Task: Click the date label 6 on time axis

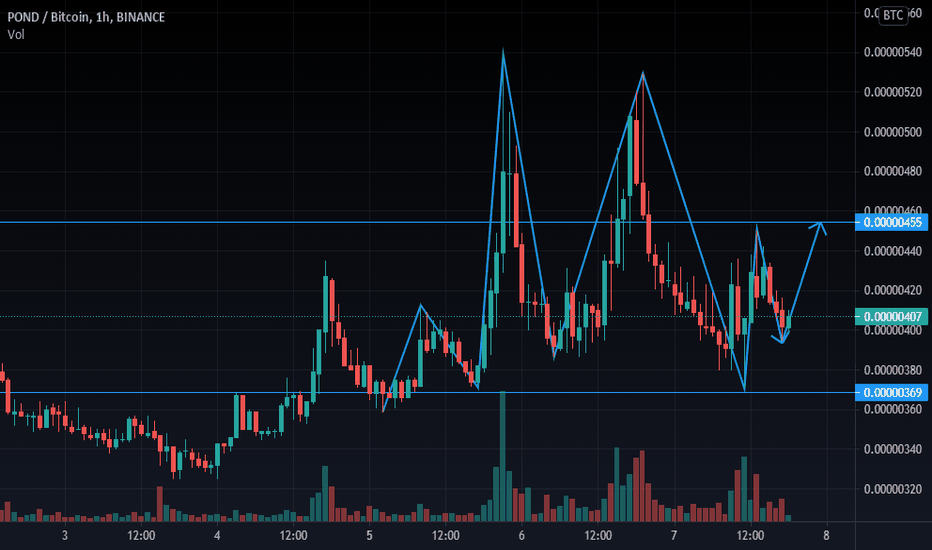Action: click(x=521, y=536)
